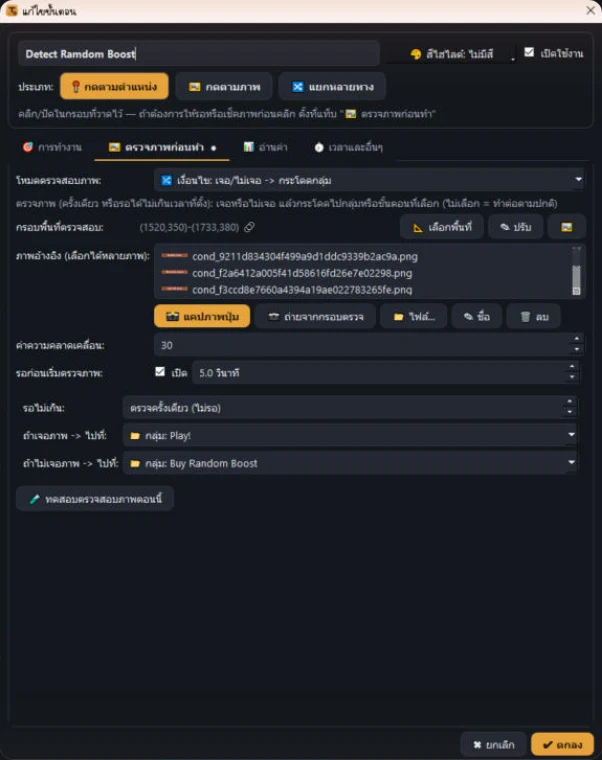Click the ลบ trash delete button
Image resolution: width=602 pixels, height=760 pixels.
(534, 317)
